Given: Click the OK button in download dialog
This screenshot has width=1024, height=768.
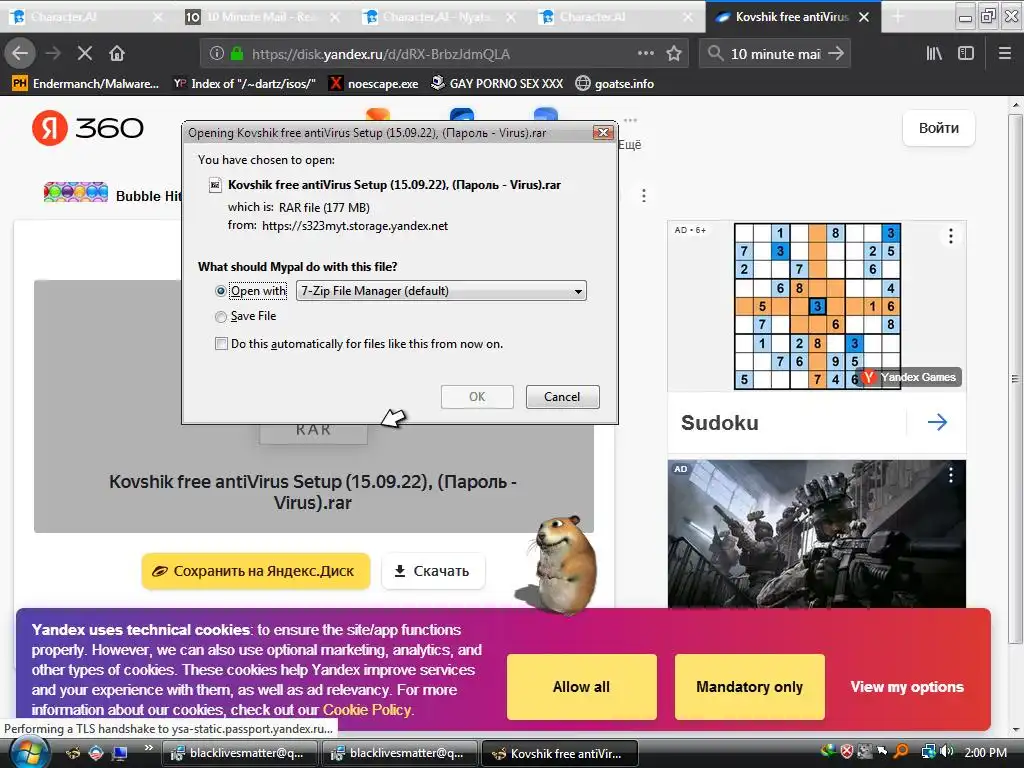Looking at the screenshot, I should (x=477, y=396).
